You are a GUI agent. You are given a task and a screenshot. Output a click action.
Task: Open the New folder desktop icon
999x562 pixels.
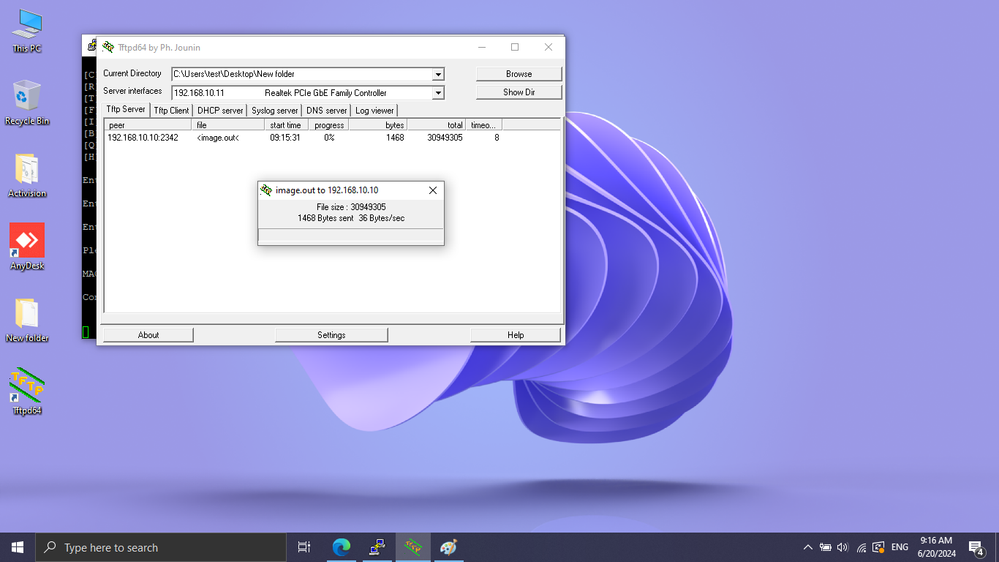pyautogui.click(x=27, y=321)
